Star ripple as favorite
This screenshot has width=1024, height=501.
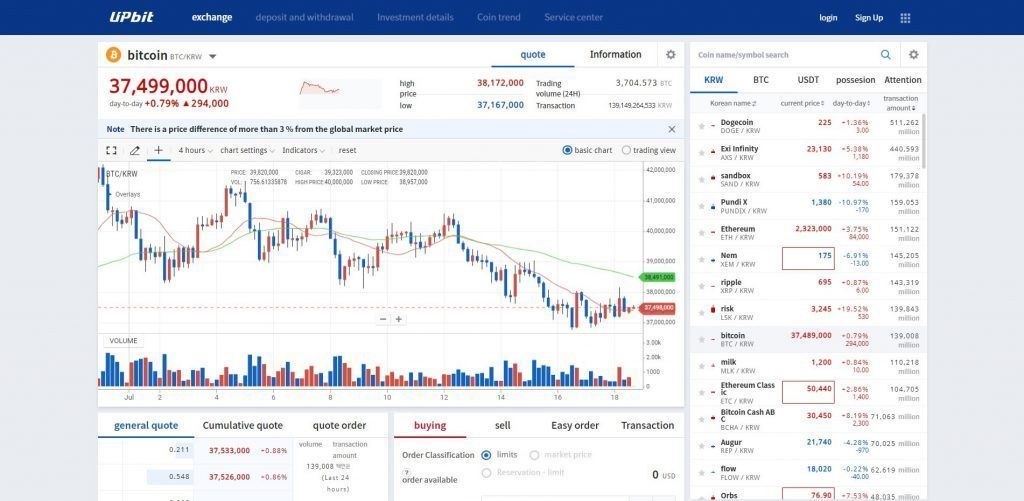(701, 286)
